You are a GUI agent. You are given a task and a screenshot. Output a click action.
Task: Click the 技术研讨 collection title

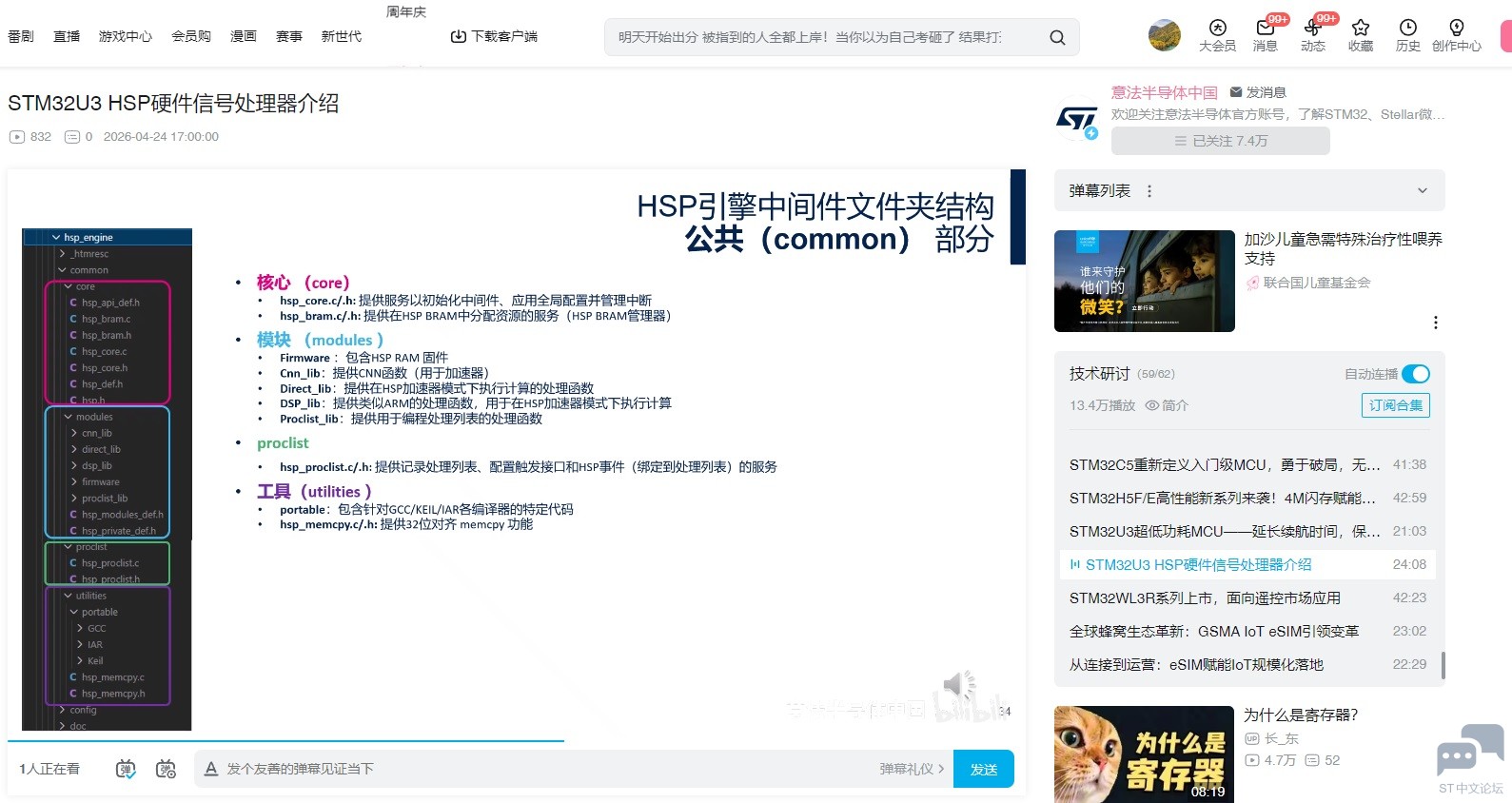point(1100,374)
